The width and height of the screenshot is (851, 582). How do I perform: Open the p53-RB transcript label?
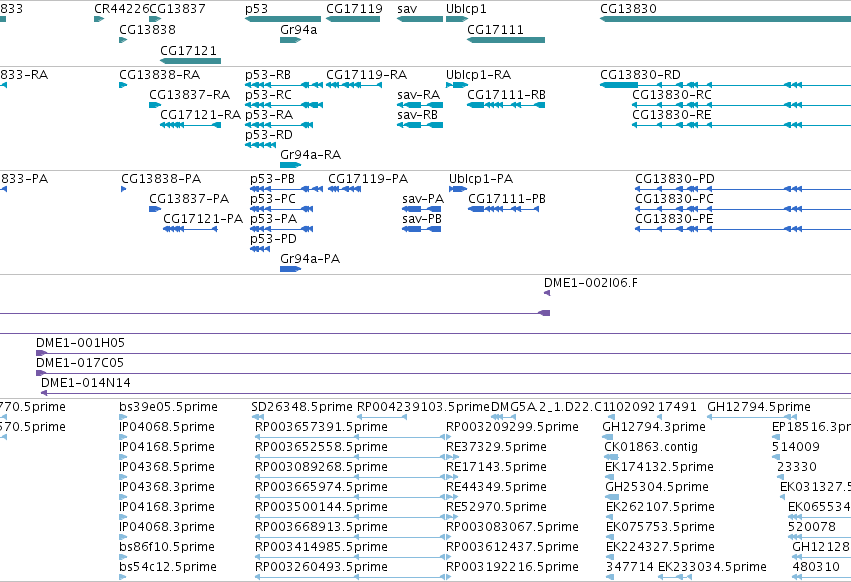click(268, 75)
